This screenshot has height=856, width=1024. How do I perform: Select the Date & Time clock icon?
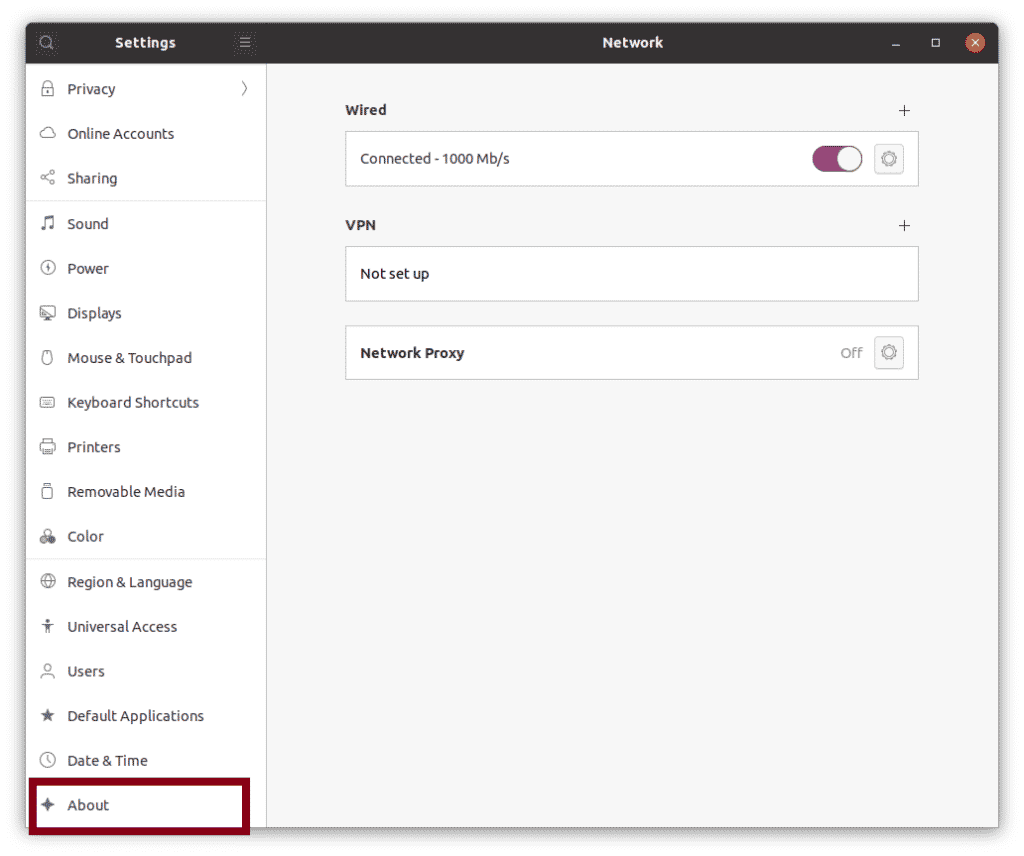(x=47, y=760)
